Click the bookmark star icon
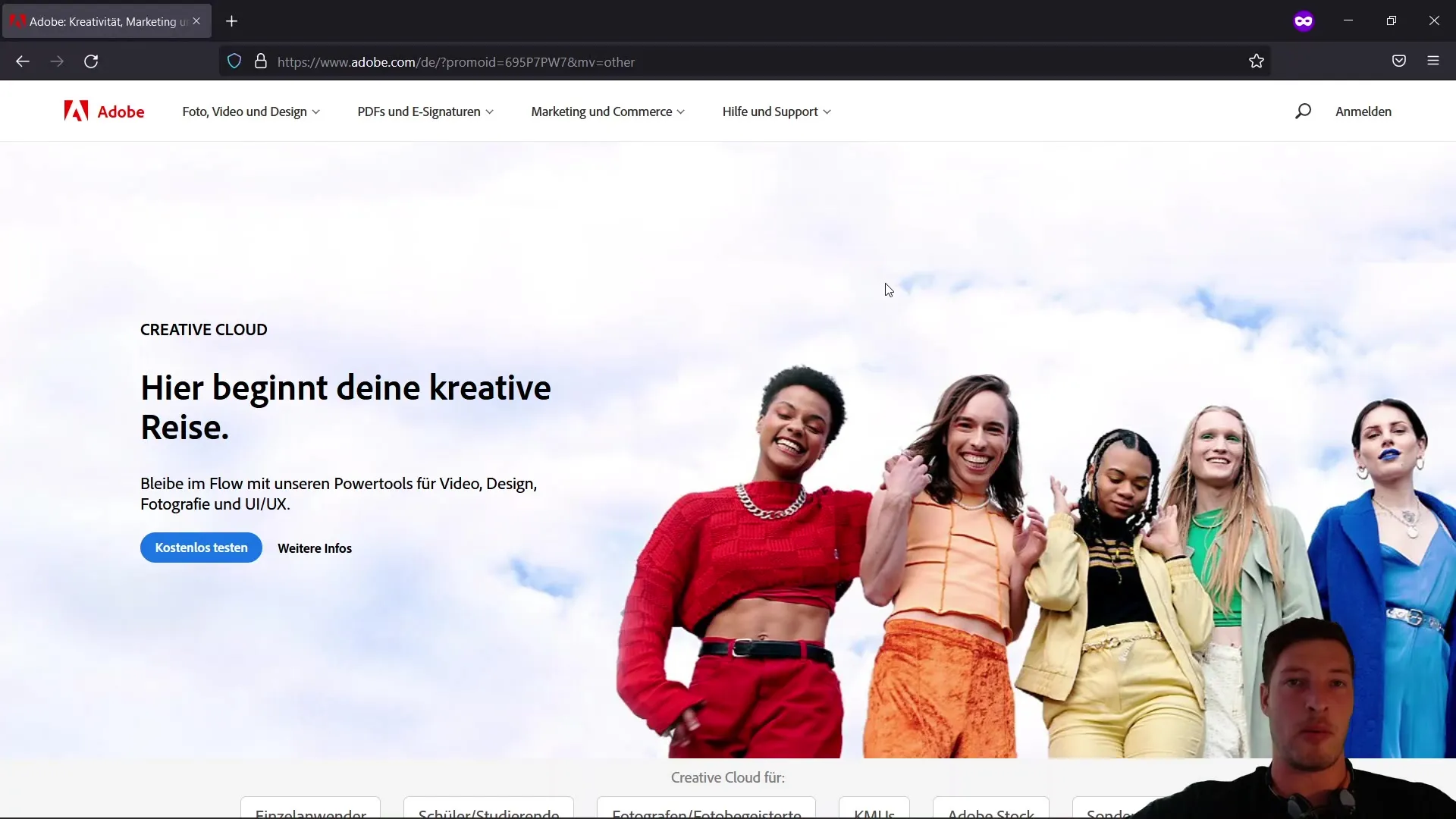This screenshot has height=819, width=1456. coord(1257,61)
